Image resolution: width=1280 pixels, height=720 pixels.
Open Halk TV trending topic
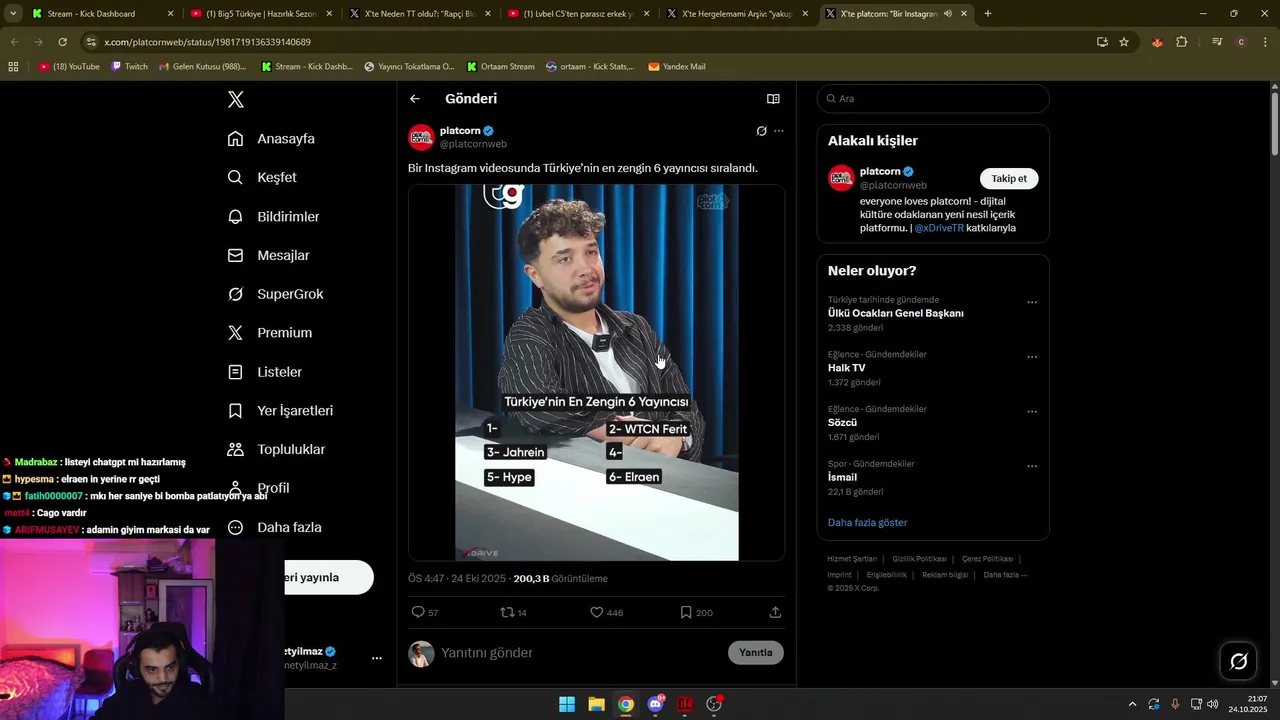[x=846, y=368]
